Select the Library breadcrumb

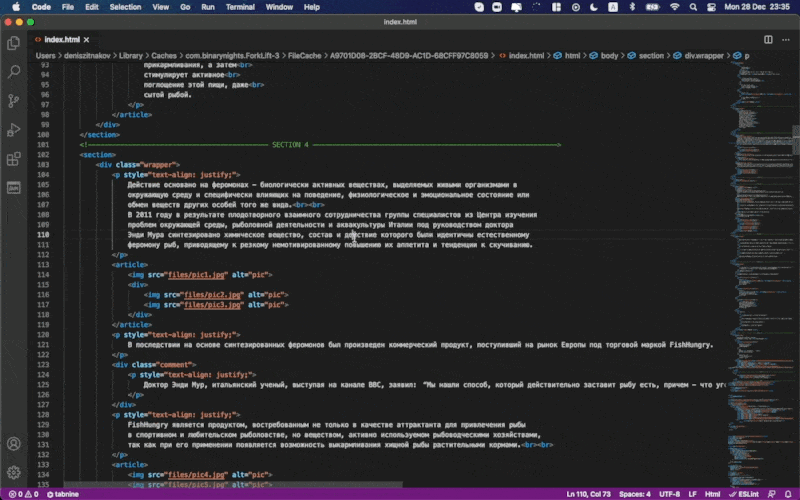(131, 56)
